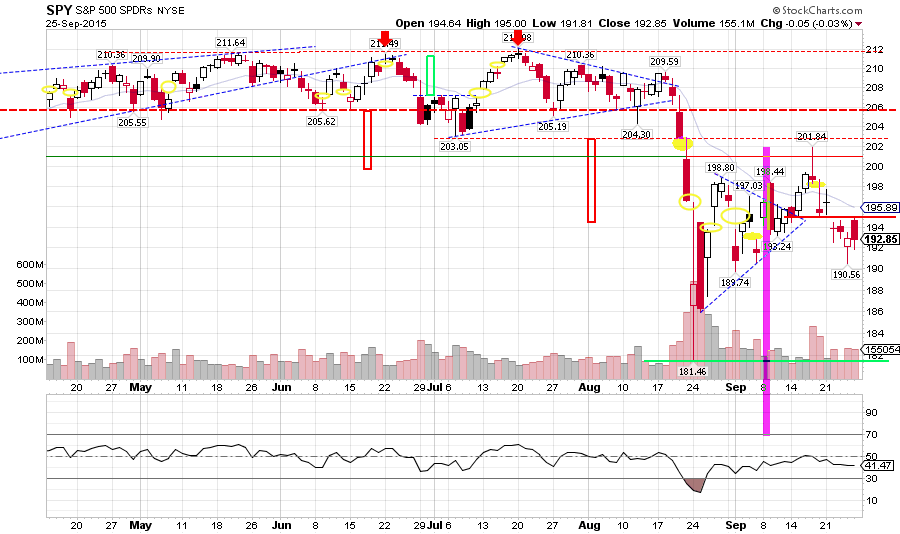
Task: Click the High 195.00 header value
Action: tap(496, 24)
